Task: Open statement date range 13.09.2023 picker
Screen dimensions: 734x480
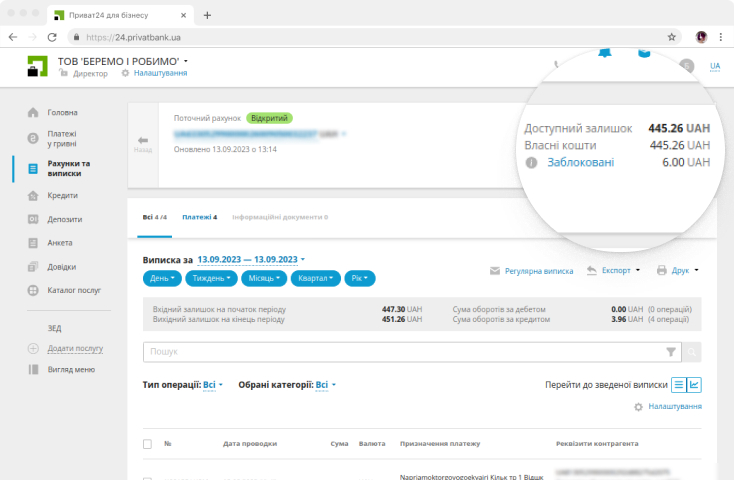Action: 250,259
